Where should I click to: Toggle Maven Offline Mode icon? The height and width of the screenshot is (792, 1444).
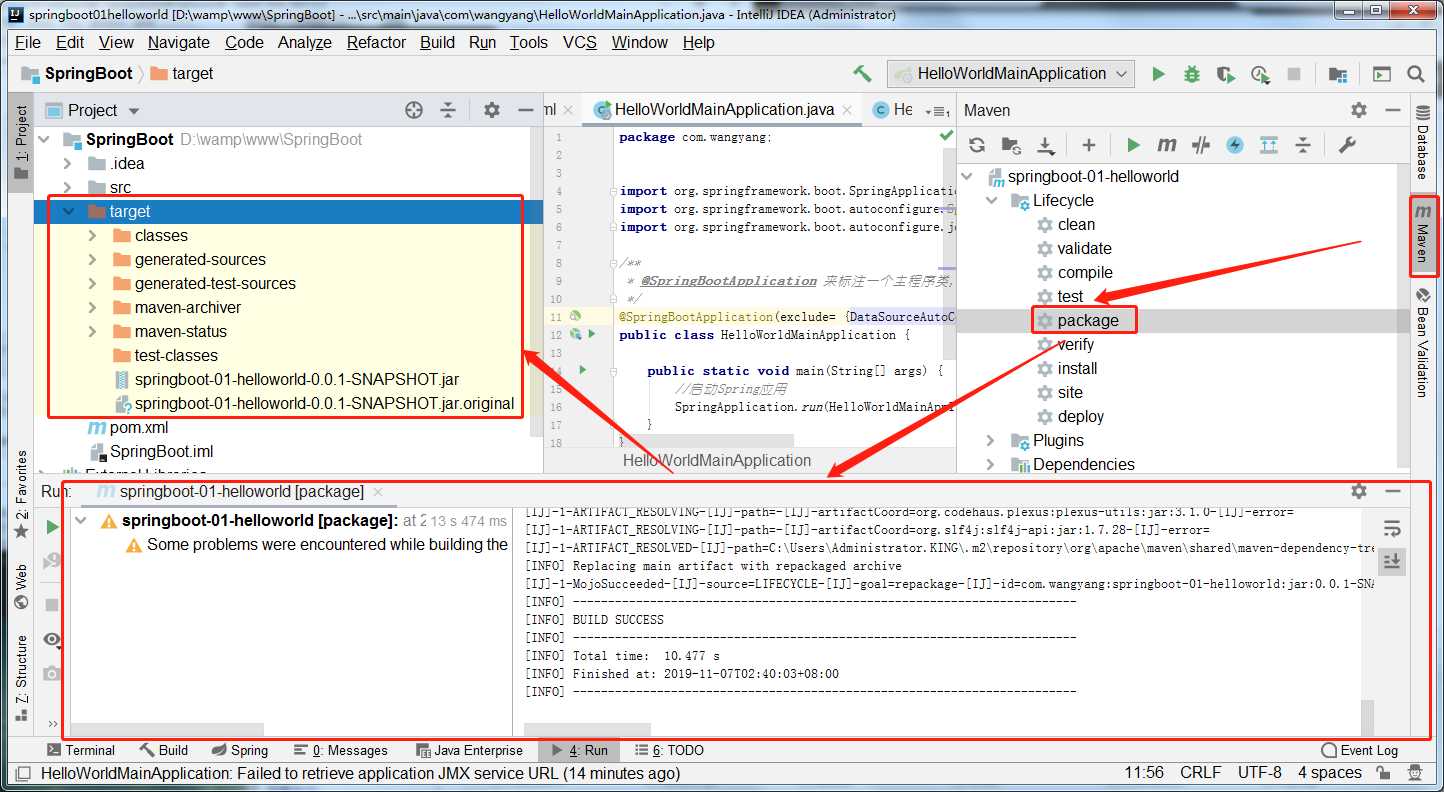(1201, 145)
